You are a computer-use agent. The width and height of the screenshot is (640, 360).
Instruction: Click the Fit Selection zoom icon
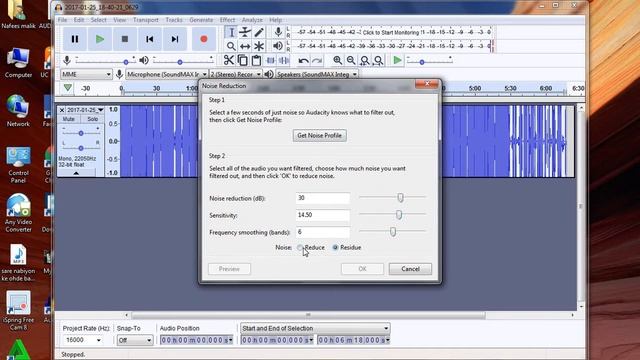click(365, 60)
